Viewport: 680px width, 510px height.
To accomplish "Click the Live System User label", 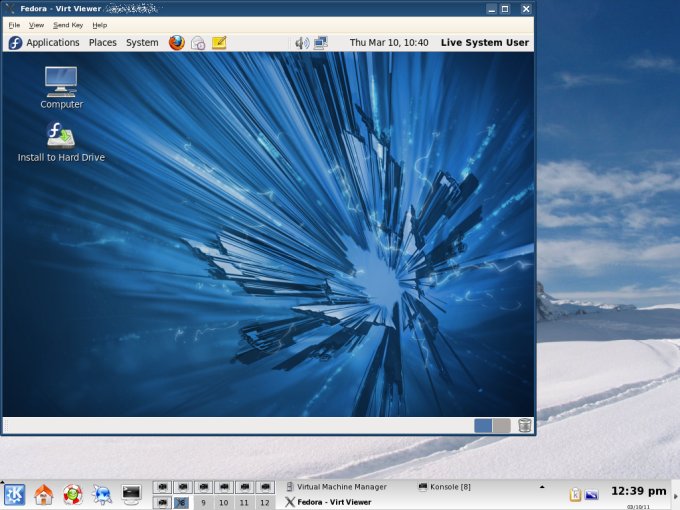I will coord(484,43).
